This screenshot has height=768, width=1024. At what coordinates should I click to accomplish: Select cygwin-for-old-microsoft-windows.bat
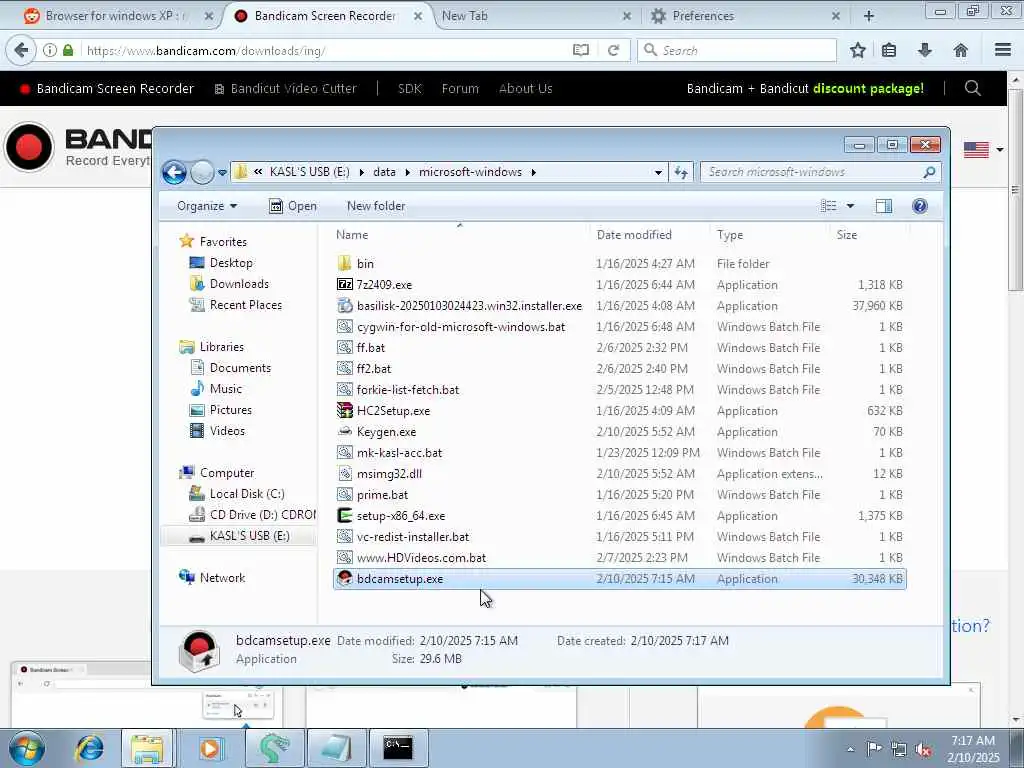click(x=620, y=327)
